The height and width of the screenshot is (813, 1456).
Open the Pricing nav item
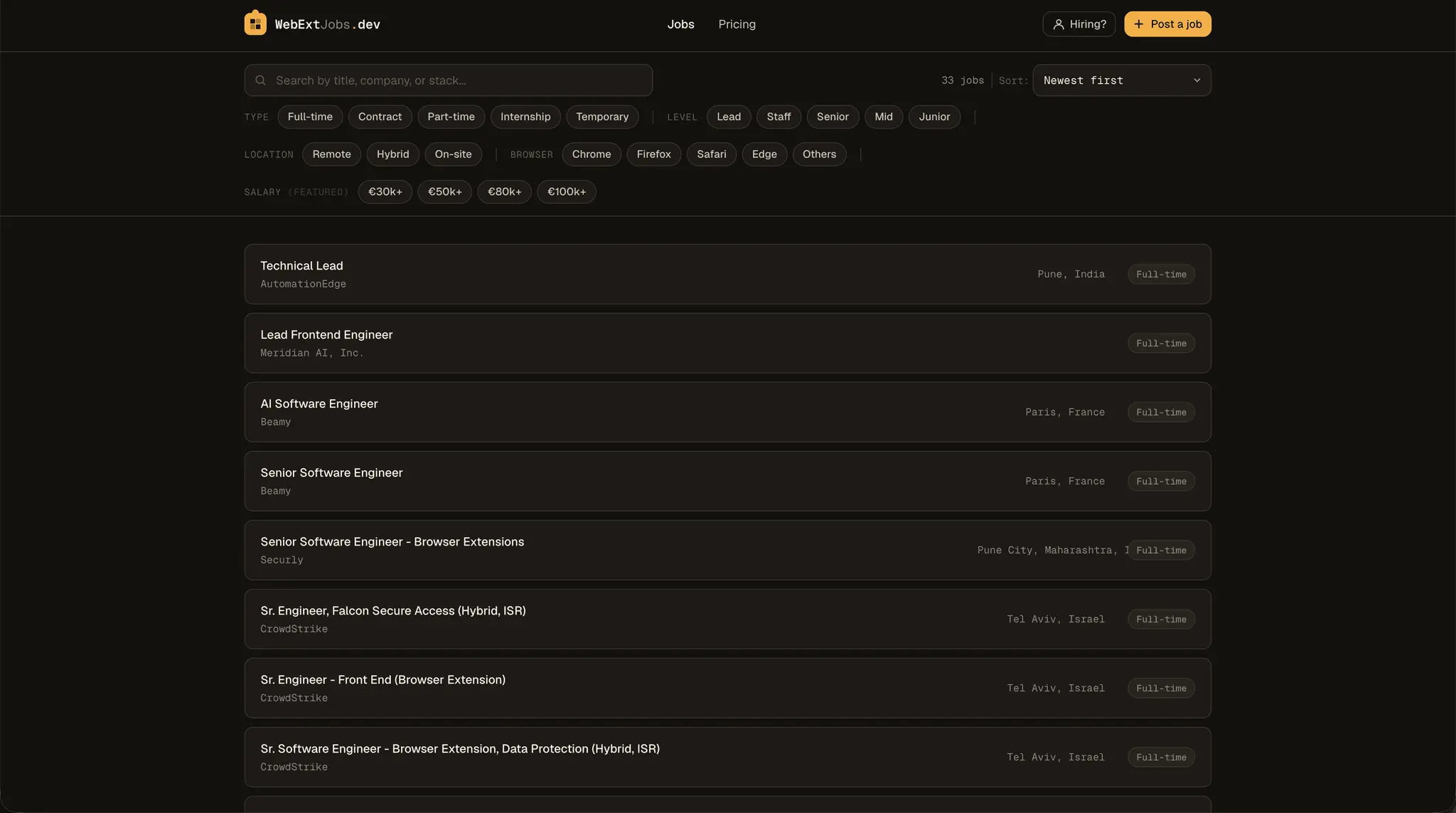(737, 24)
